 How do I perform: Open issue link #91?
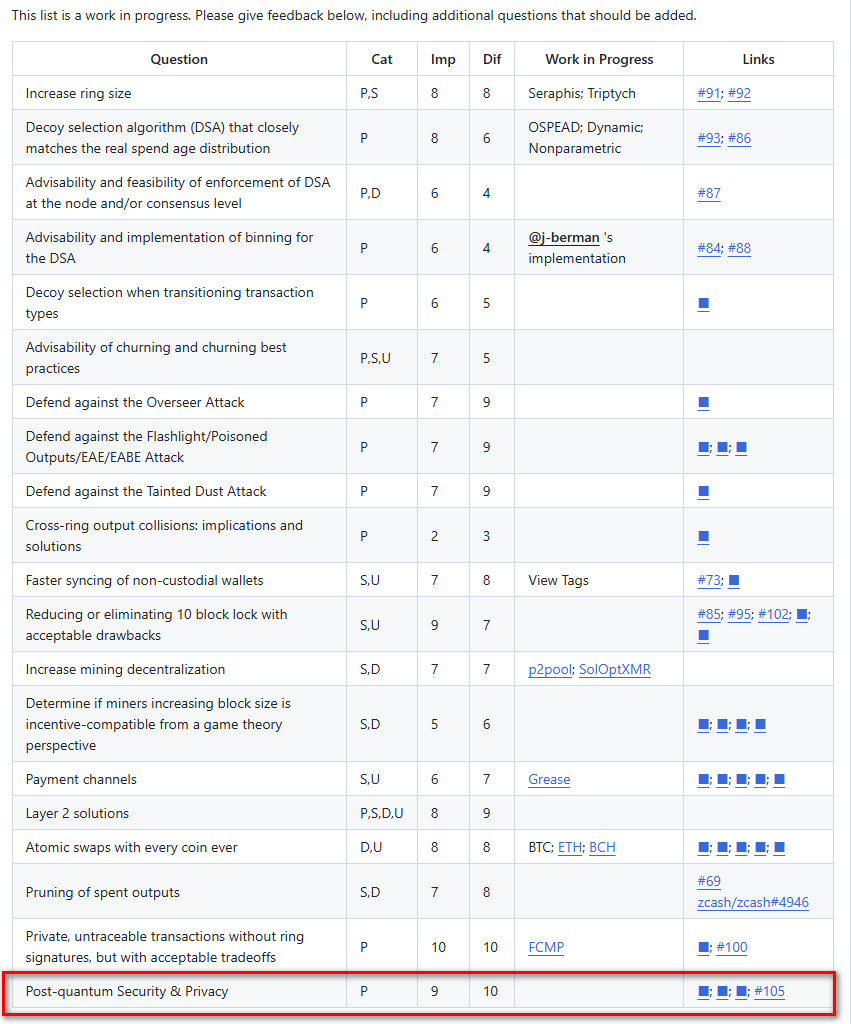click(x=709, y=93)
